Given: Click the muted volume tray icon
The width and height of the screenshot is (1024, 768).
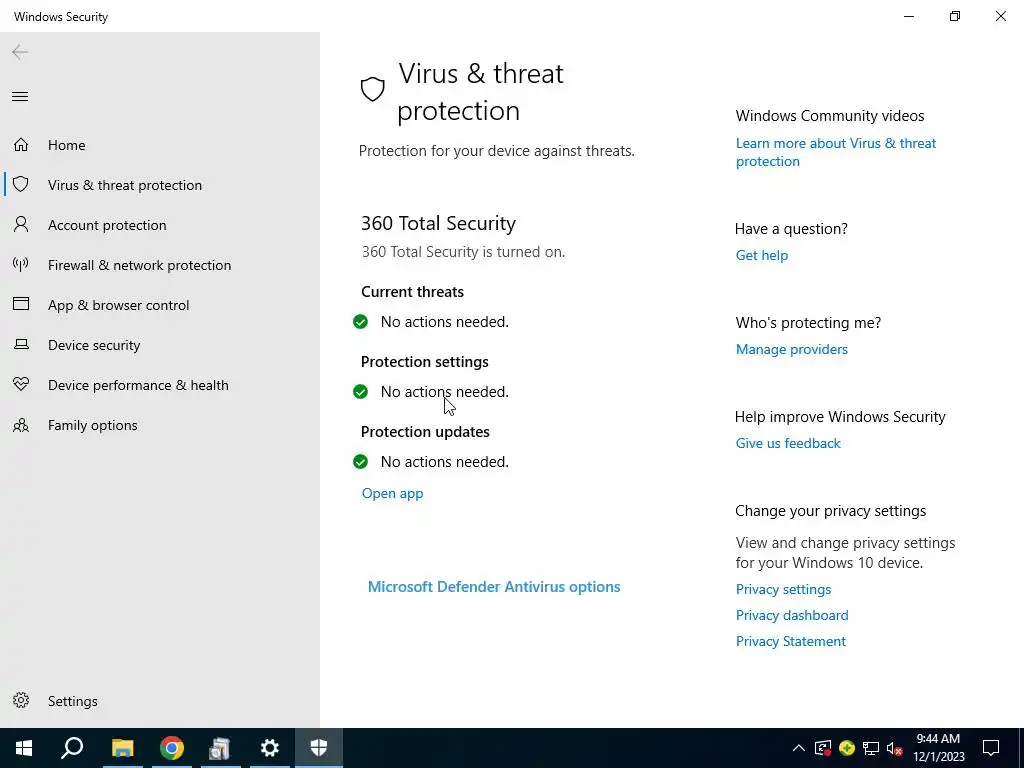Looking at the screenshot, I should [894, 748].
